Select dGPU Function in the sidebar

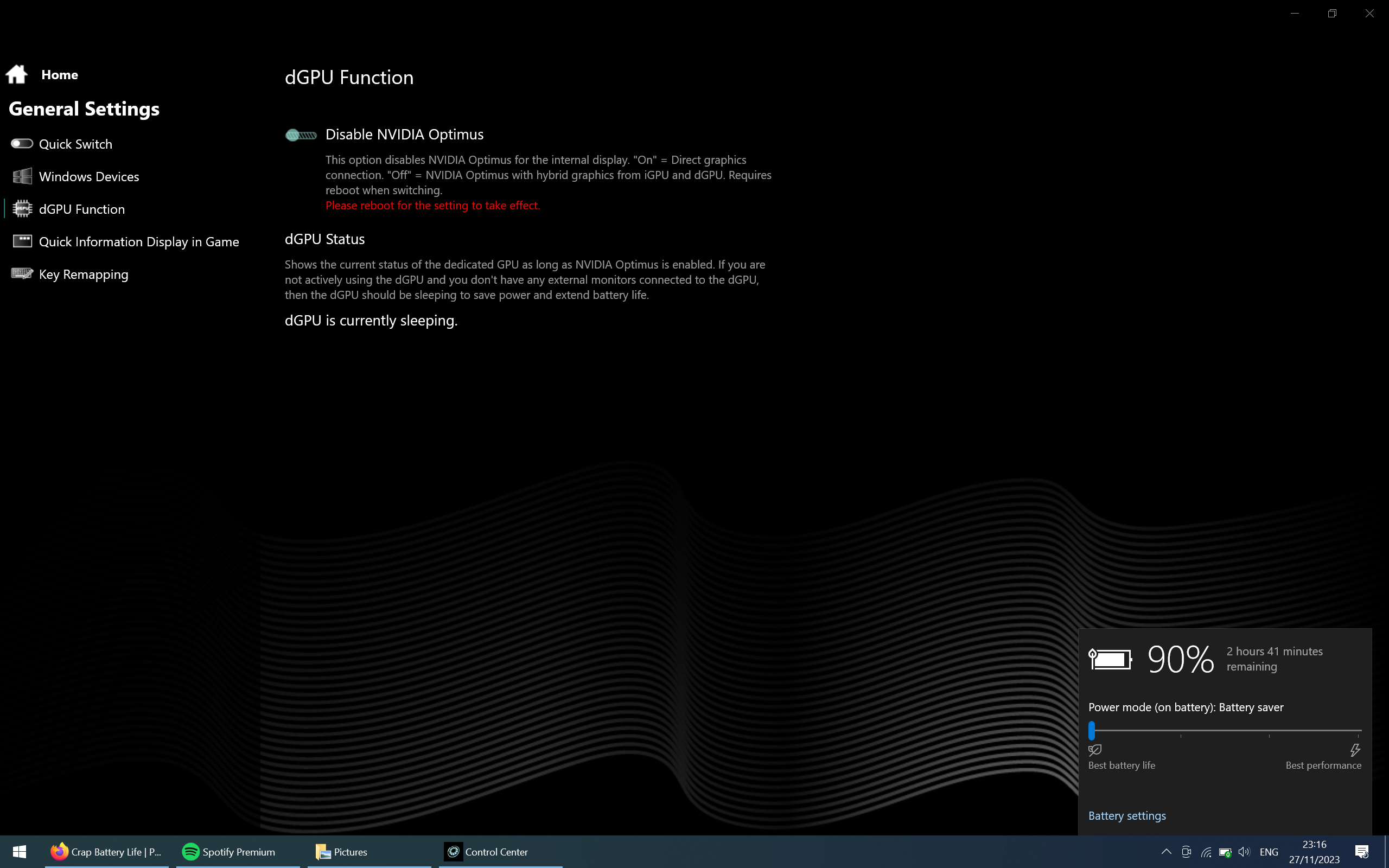pos(81,209)
